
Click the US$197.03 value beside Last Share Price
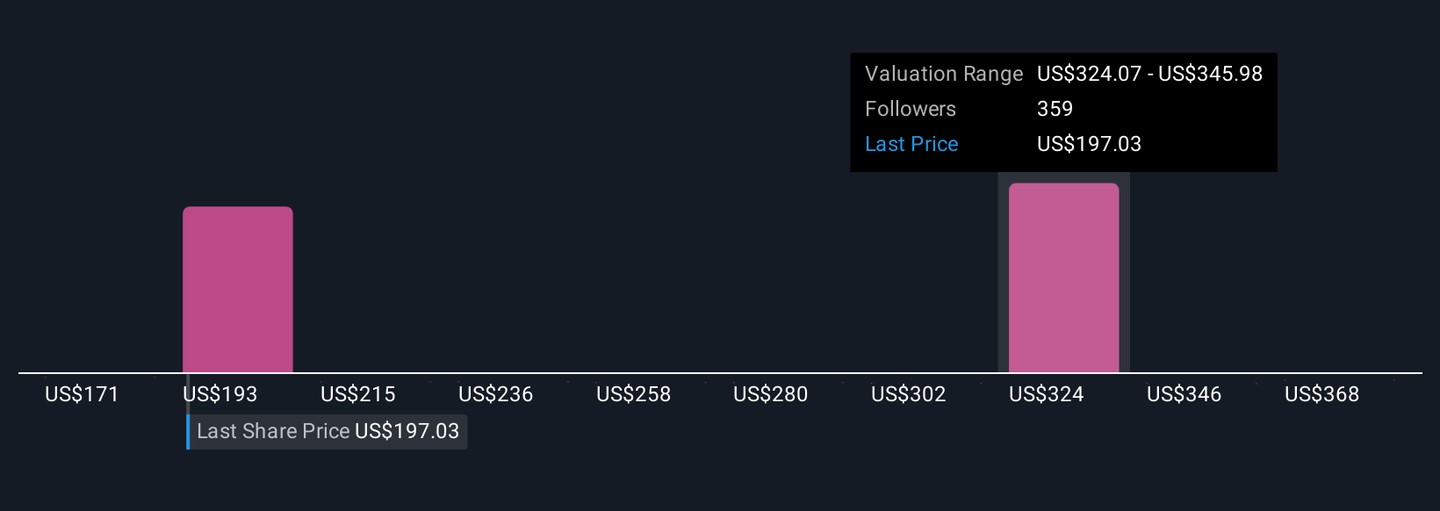tap(407, 431)
